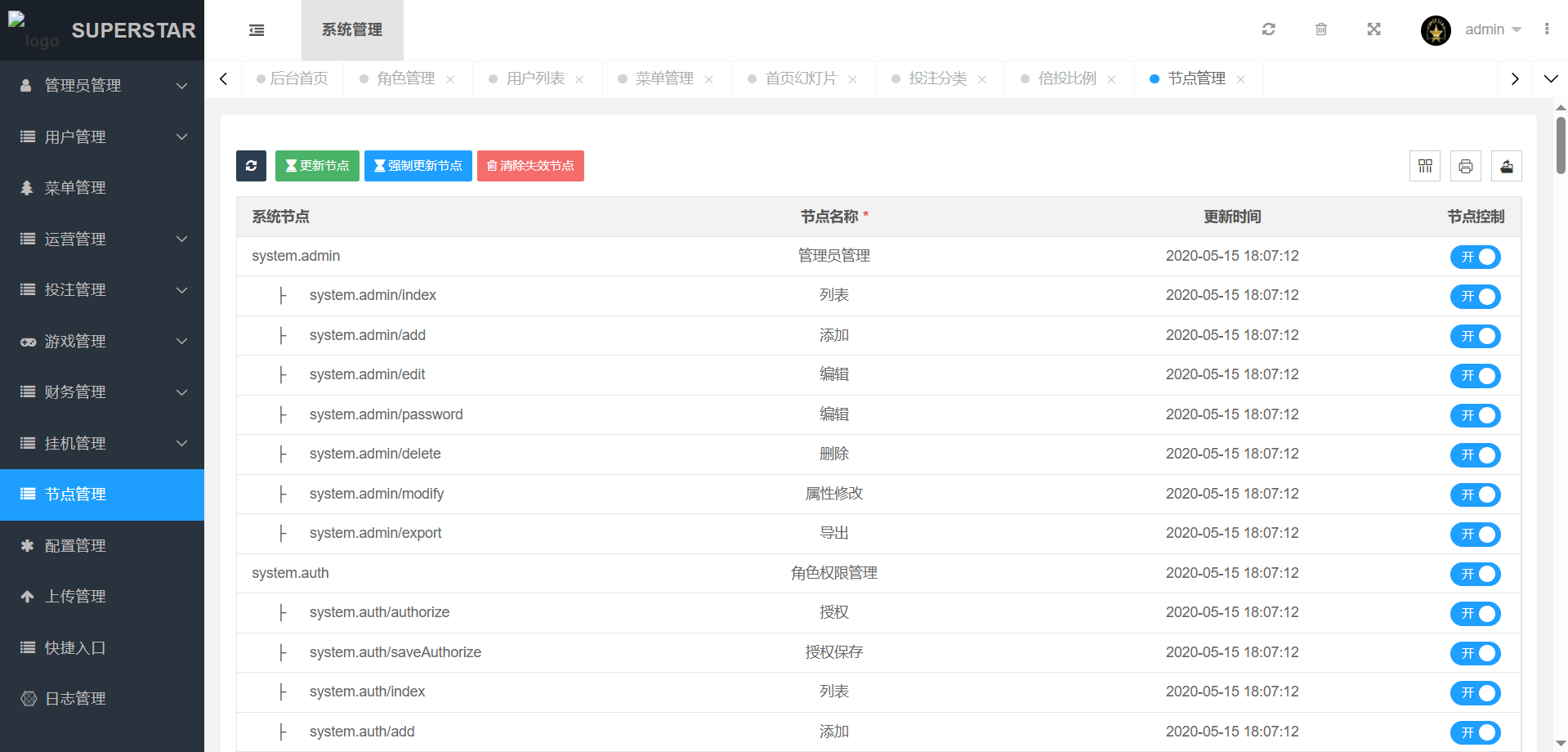Toggle the system.auth/authorize node switch

pyautogui.click(x=1475, y=613)
